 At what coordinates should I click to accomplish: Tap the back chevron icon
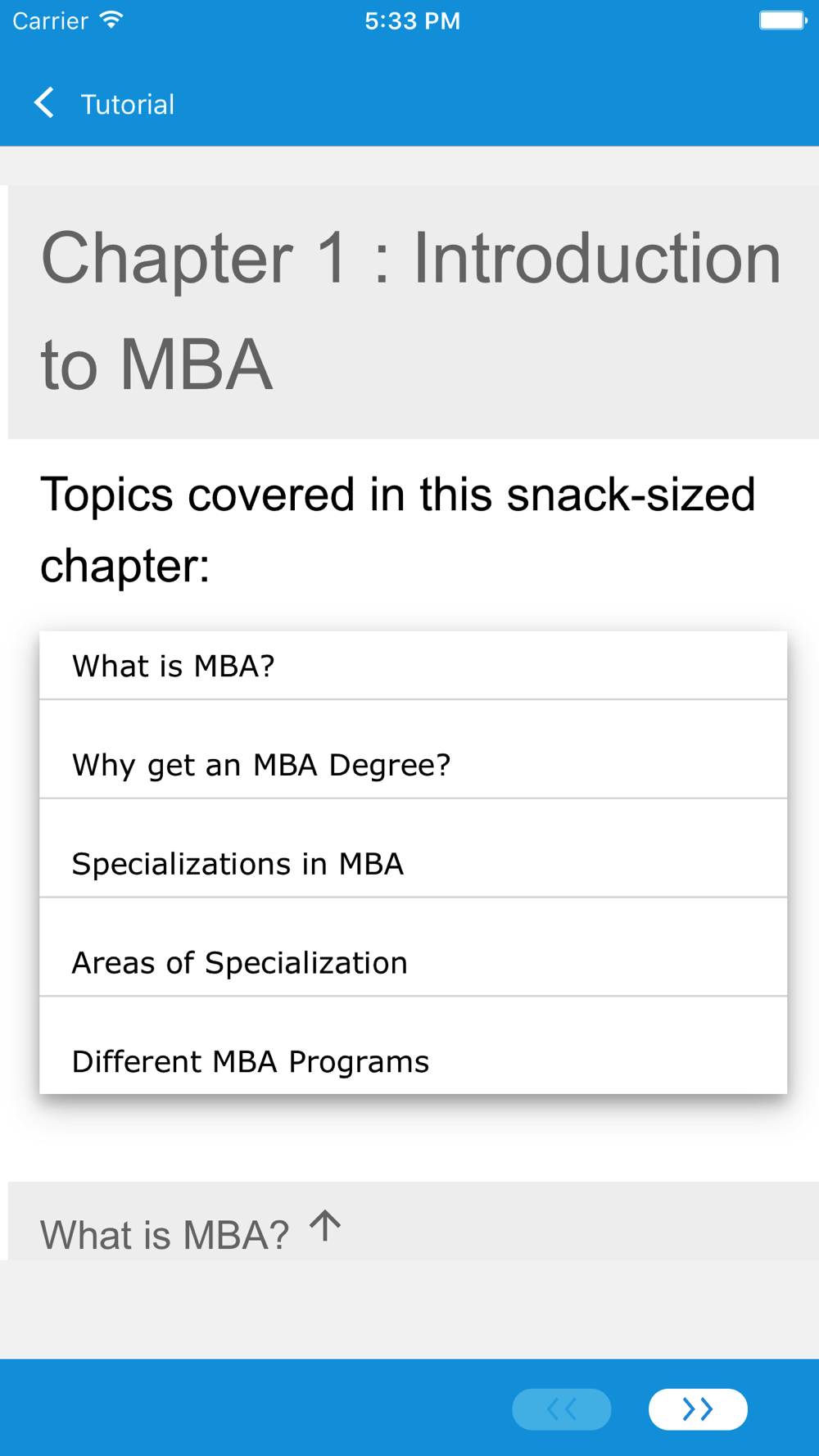click(44, 103)
